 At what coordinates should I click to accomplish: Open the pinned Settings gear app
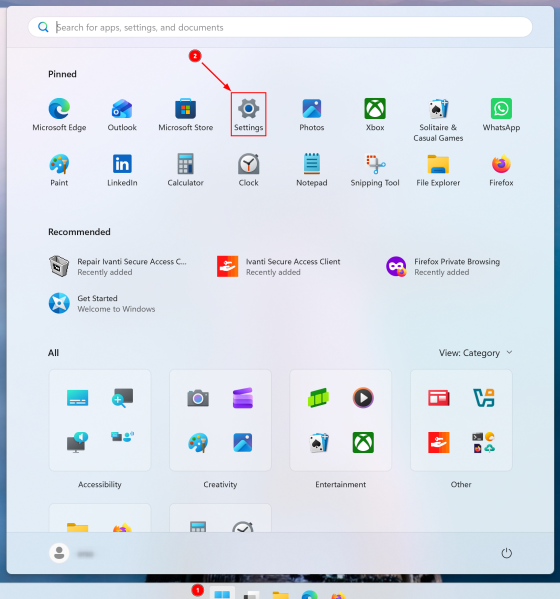(x=248, y=115)
